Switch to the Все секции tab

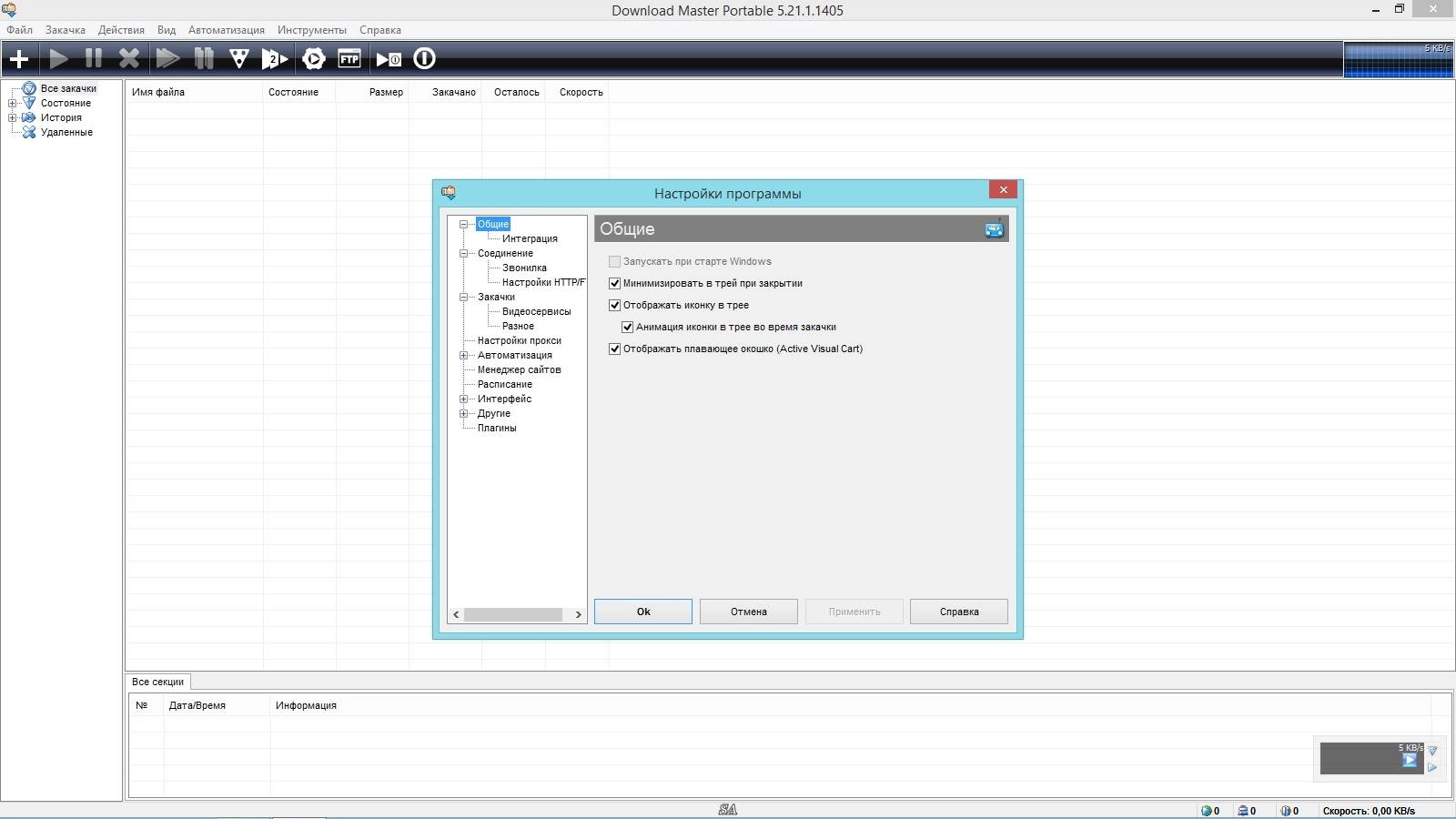pos(157,682)
